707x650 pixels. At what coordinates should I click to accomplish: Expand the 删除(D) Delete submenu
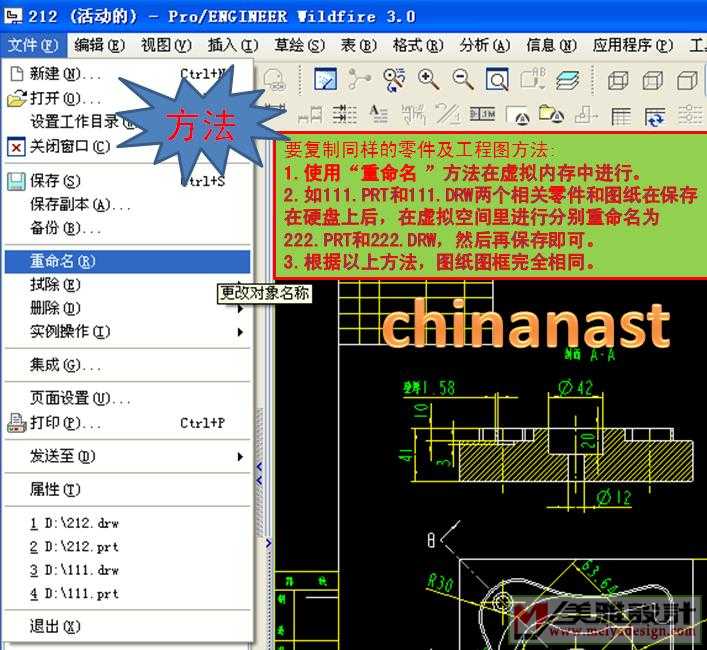(x=127, y=308)
